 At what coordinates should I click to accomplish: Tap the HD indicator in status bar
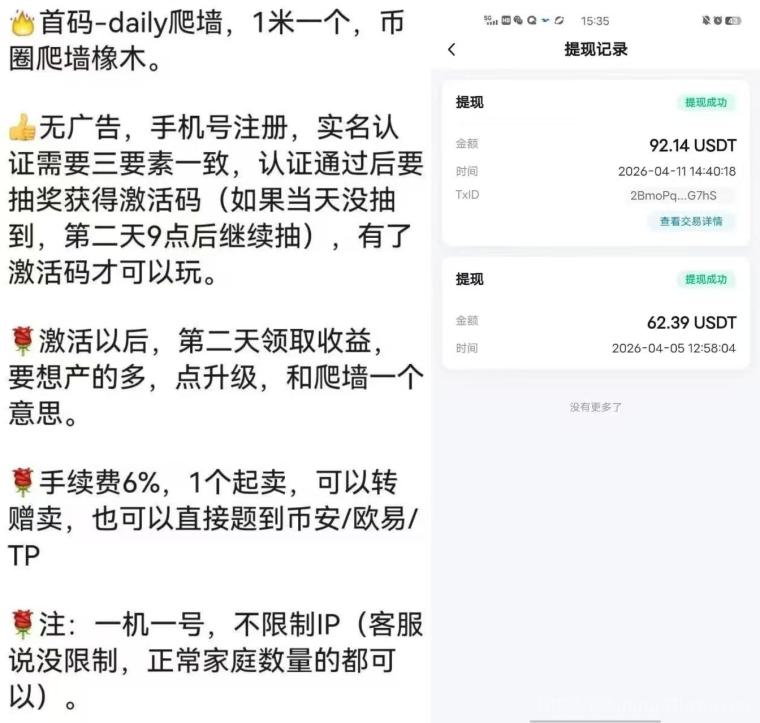pos(506,20)
